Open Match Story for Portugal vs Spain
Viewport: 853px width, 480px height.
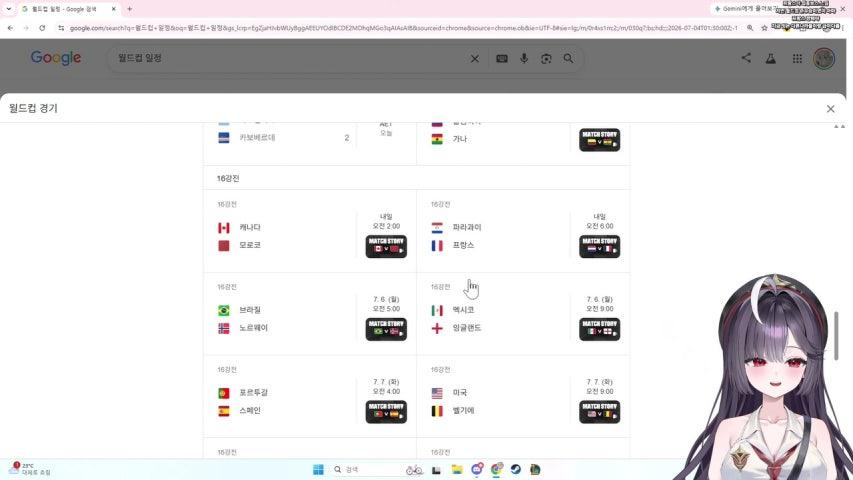[x=386, y=412]
